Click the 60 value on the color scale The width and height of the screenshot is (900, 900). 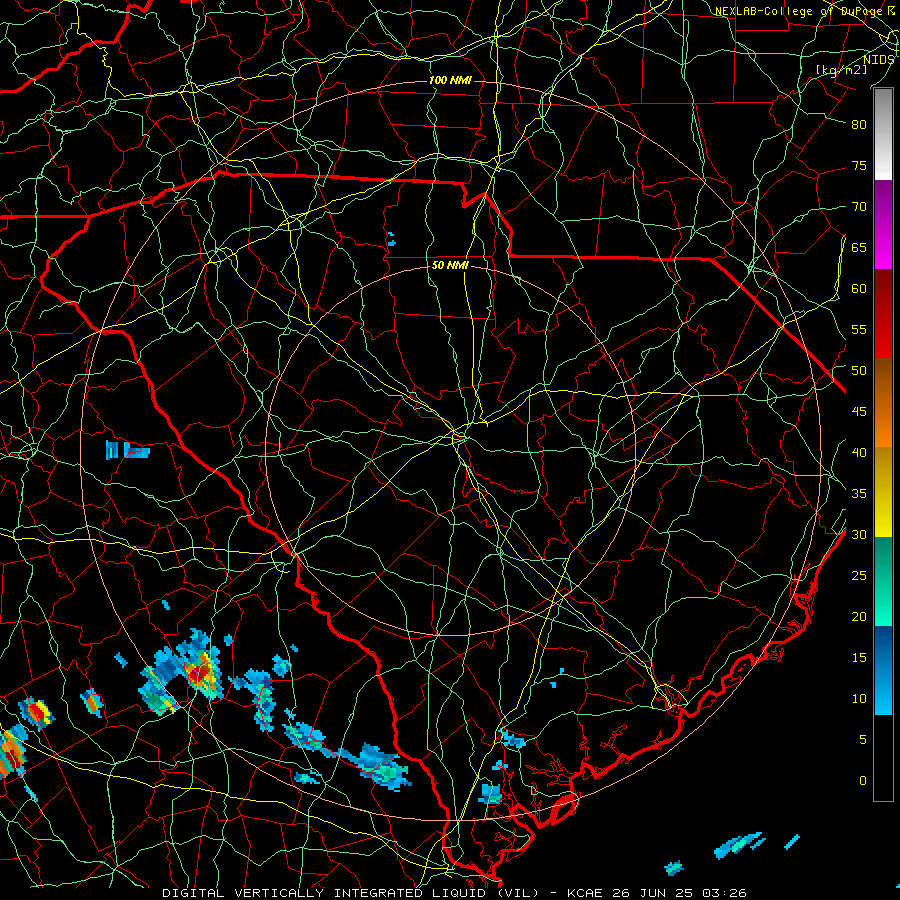pos(859,289)
